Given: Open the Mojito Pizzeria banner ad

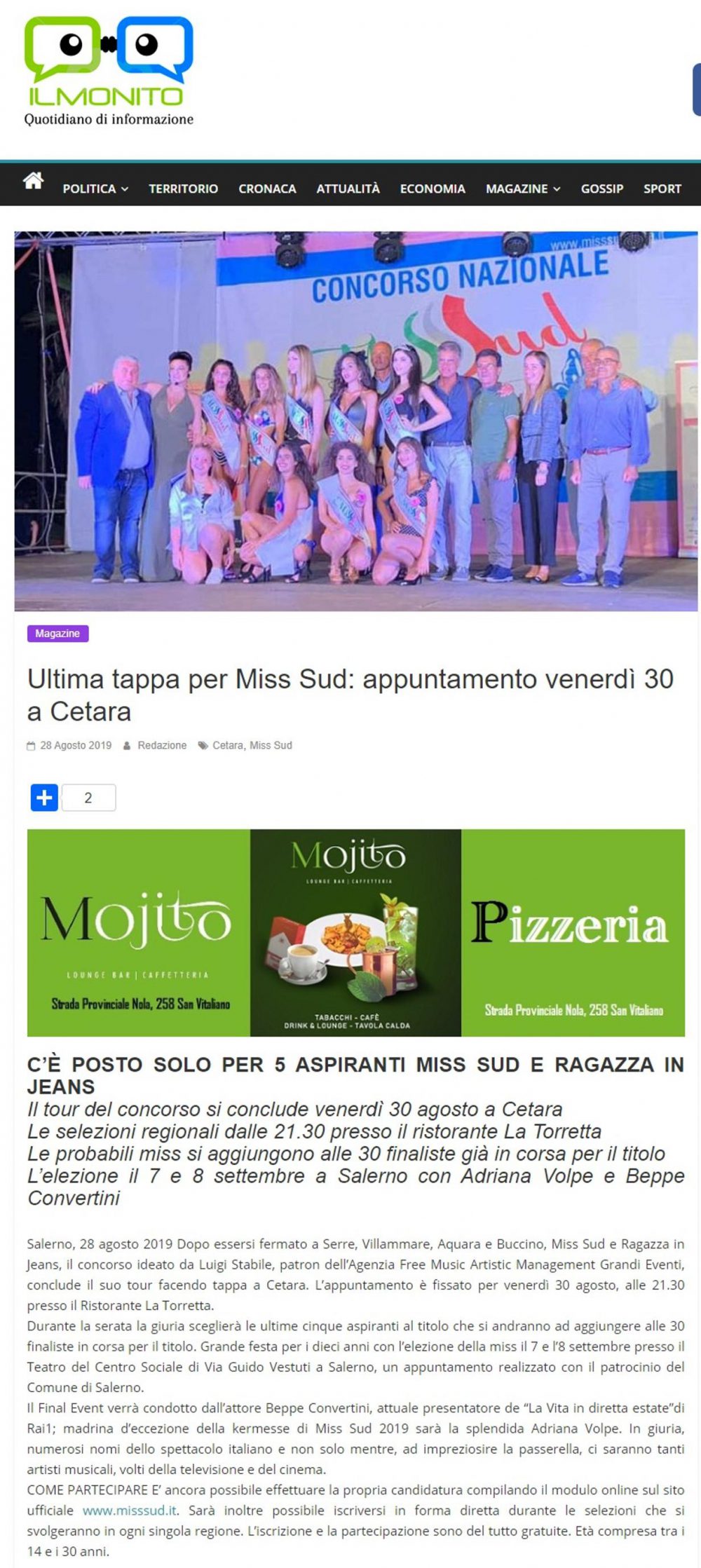Looking at the screenshot, I should (356, 933).
